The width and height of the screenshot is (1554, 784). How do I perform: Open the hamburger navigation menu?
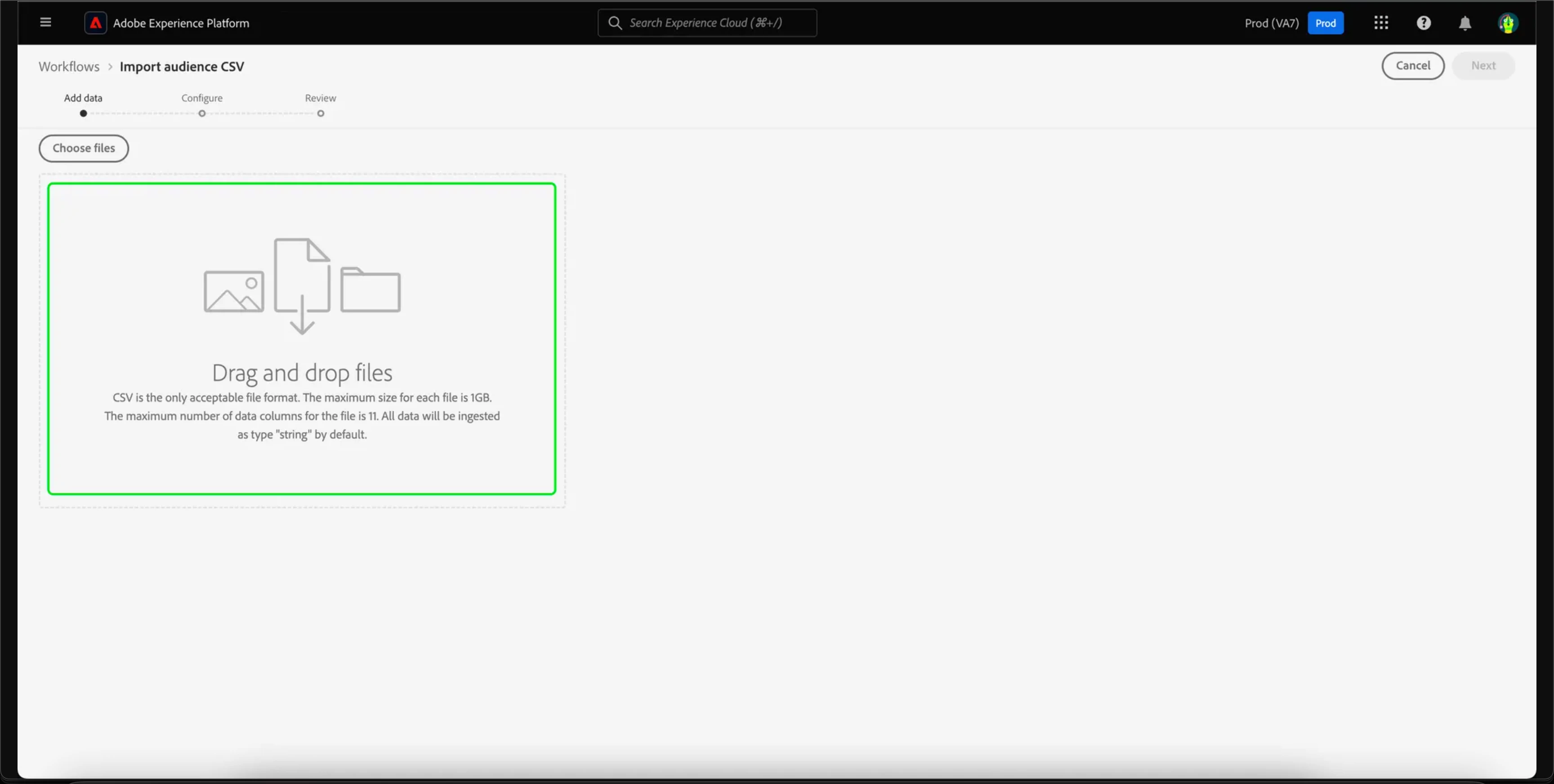(45, 23)
